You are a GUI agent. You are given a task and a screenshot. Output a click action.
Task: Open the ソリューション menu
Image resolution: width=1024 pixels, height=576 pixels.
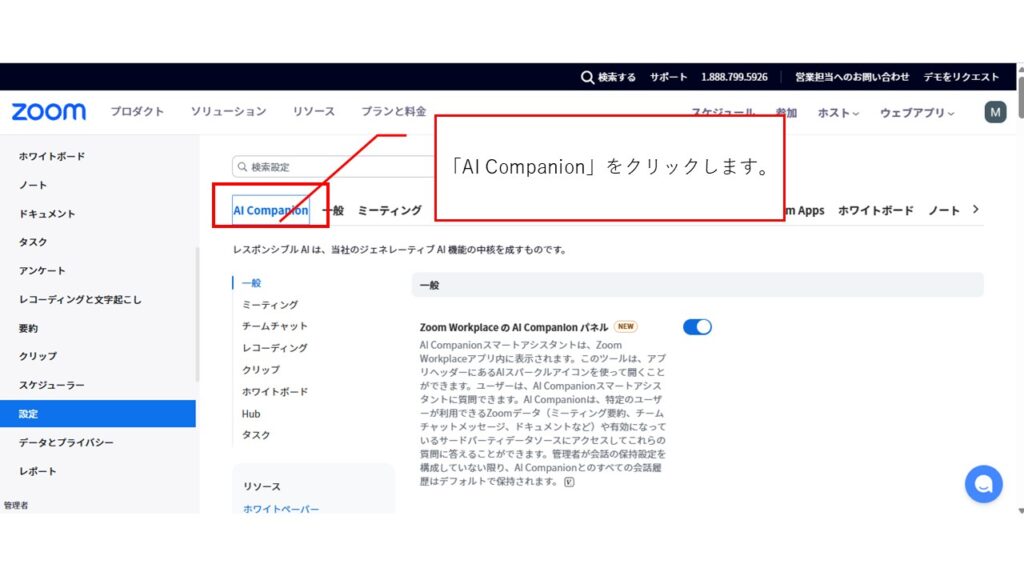229,112
